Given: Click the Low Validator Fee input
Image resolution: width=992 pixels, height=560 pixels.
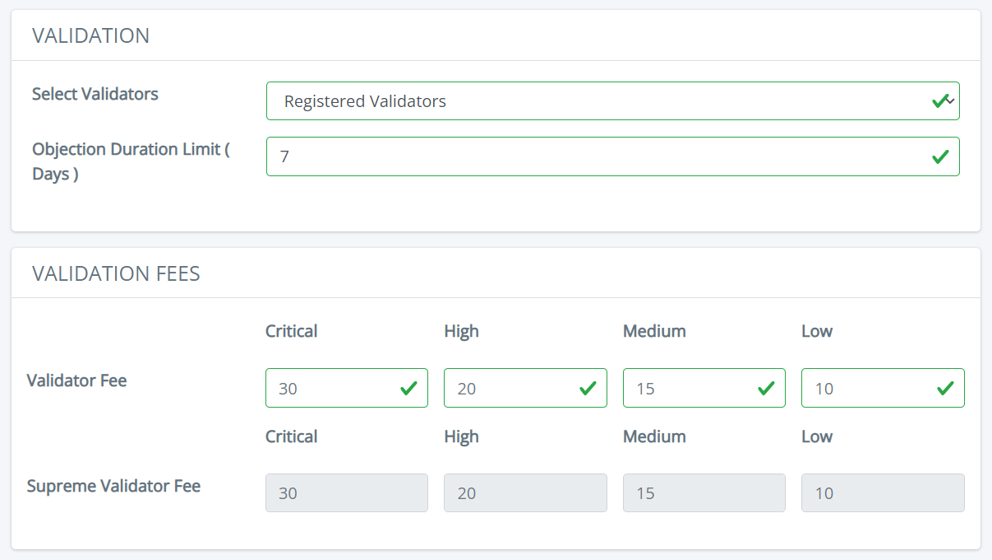Looking at the screenshot, I should click(867, 388).
